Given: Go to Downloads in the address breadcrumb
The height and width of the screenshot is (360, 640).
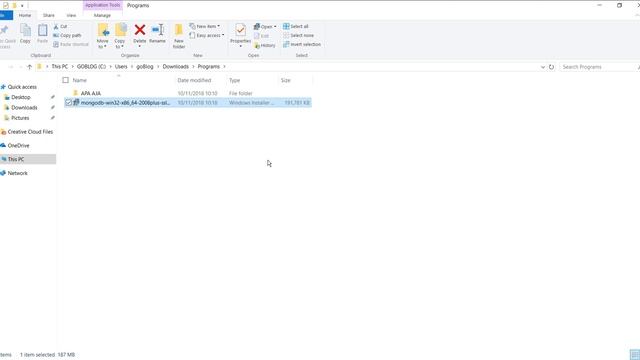Looking at the screenshot, I should coord(176,67).
